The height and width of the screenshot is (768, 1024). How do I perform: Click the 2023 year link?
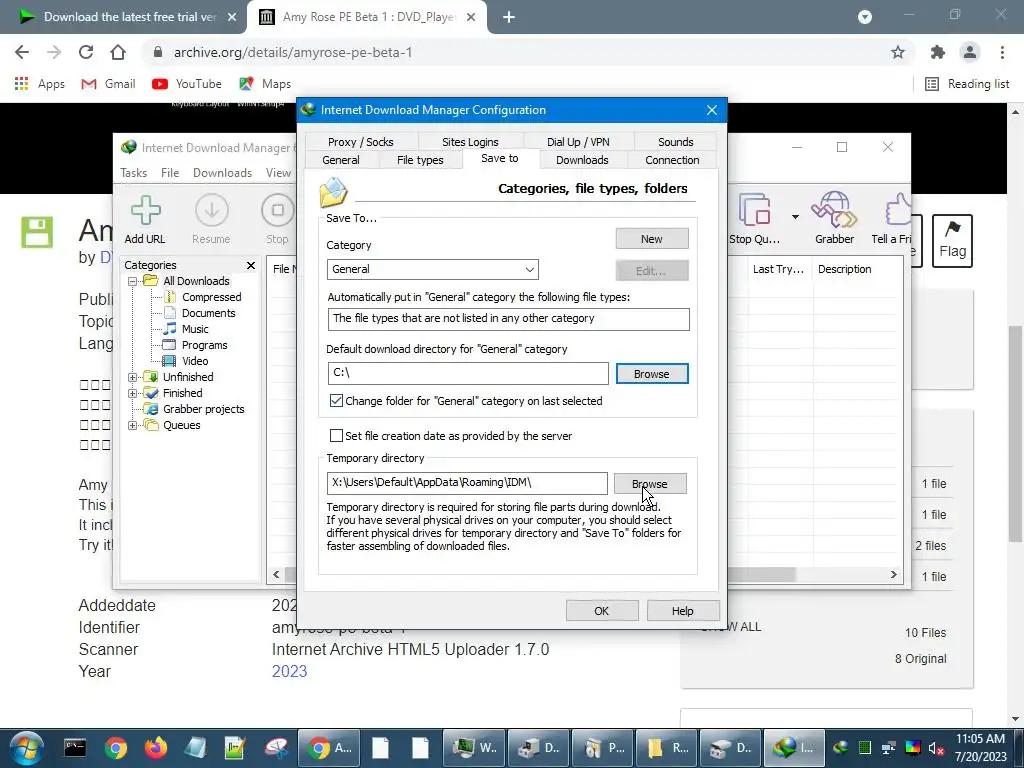289,671
